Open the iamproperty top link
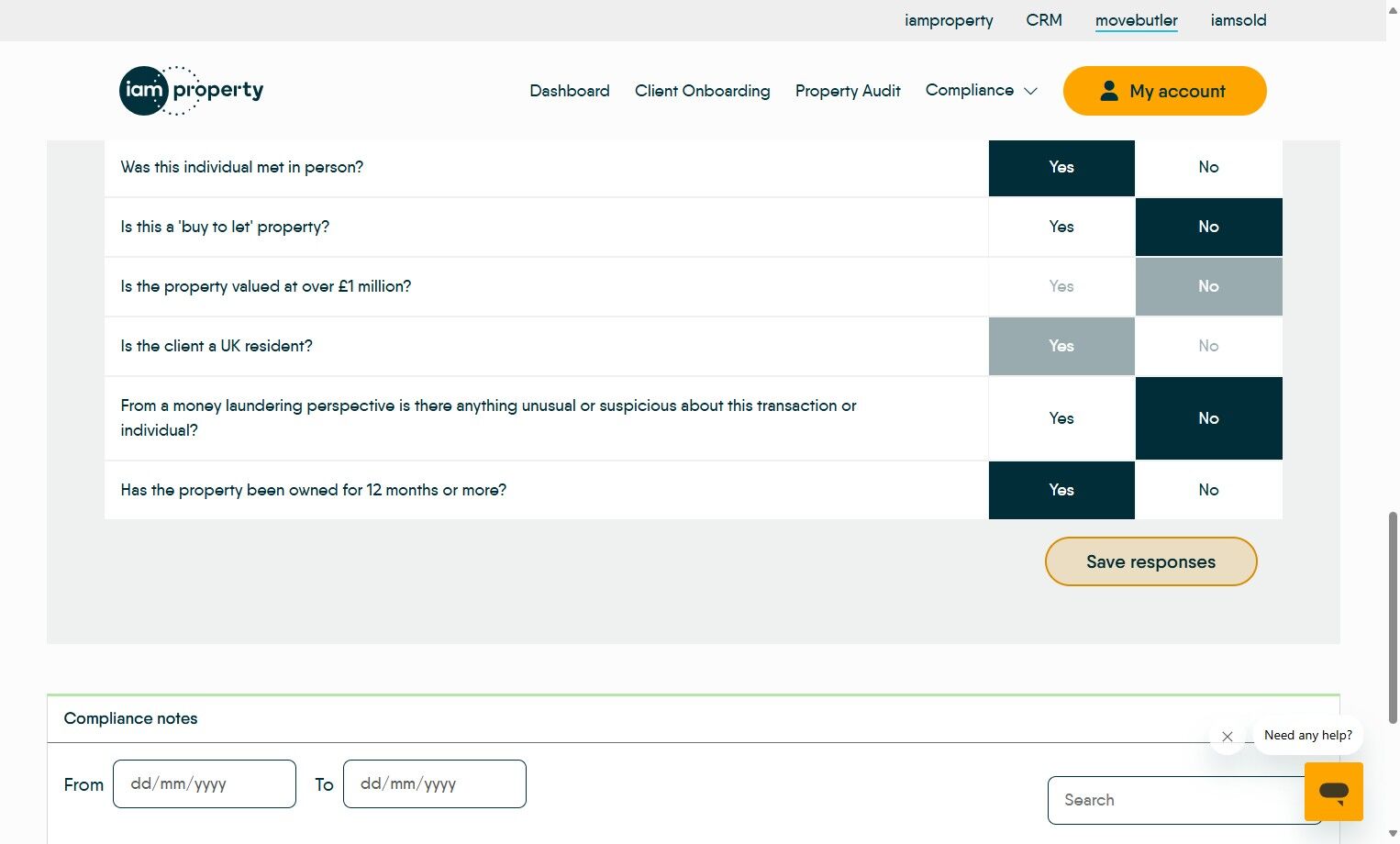1400x844 pixels. (949, 20)
